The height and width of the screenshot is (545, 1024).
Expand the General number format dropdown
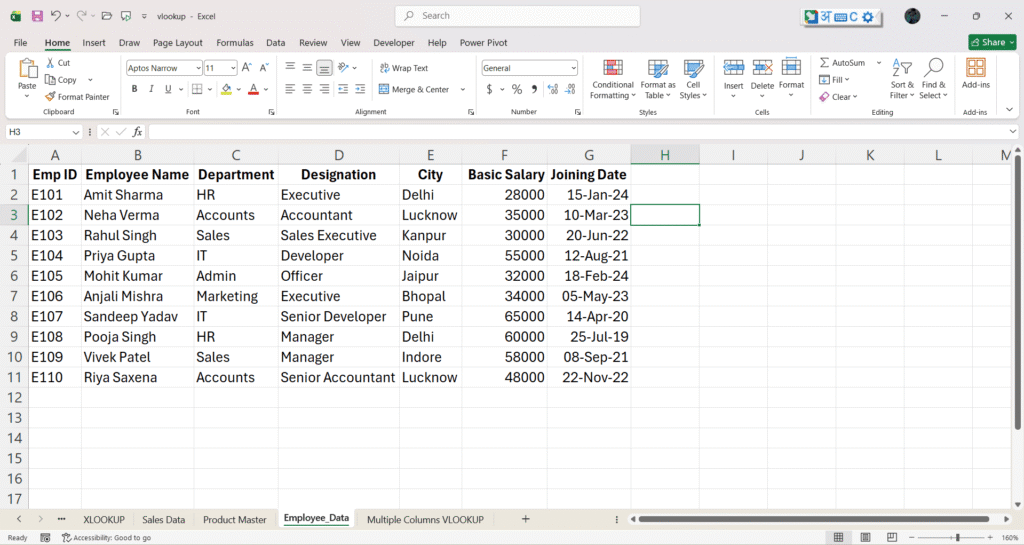[x=573, y=68]
